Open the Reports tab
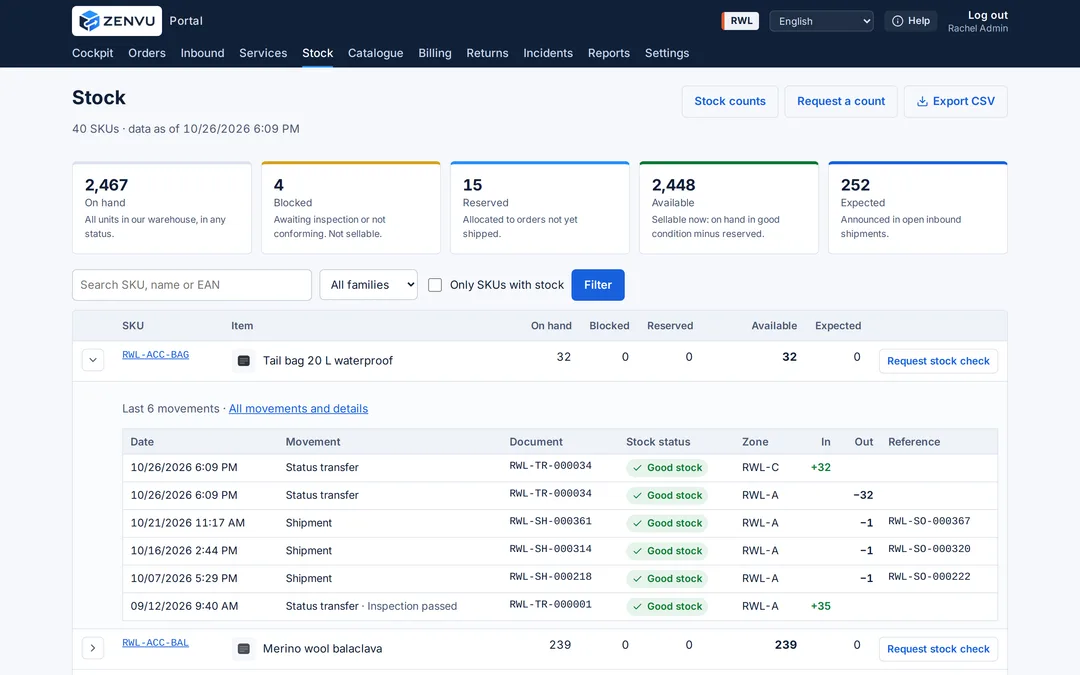 (x=609, y=53)
